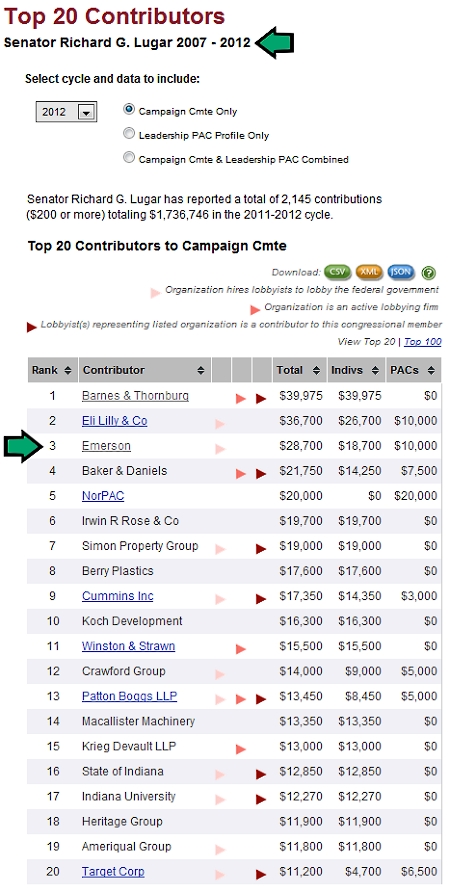This screenshot has height=892, width=450.
Task: Open the green help question mark icon
Action: coord(429,273)
